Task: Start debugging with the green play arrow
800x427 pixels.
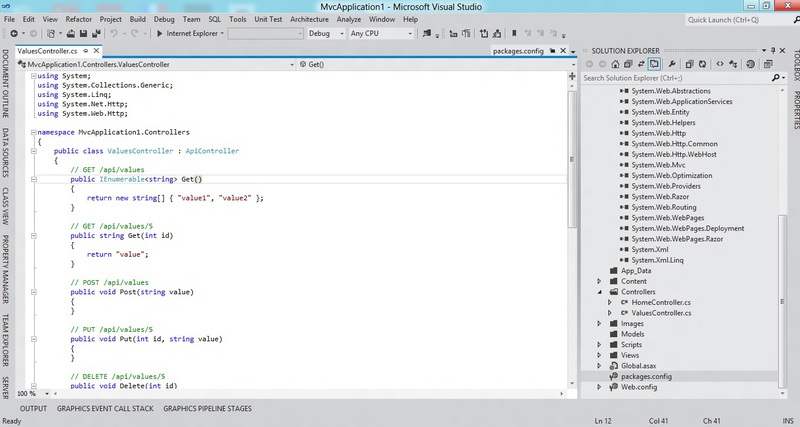Action: [x=159, y=34]
